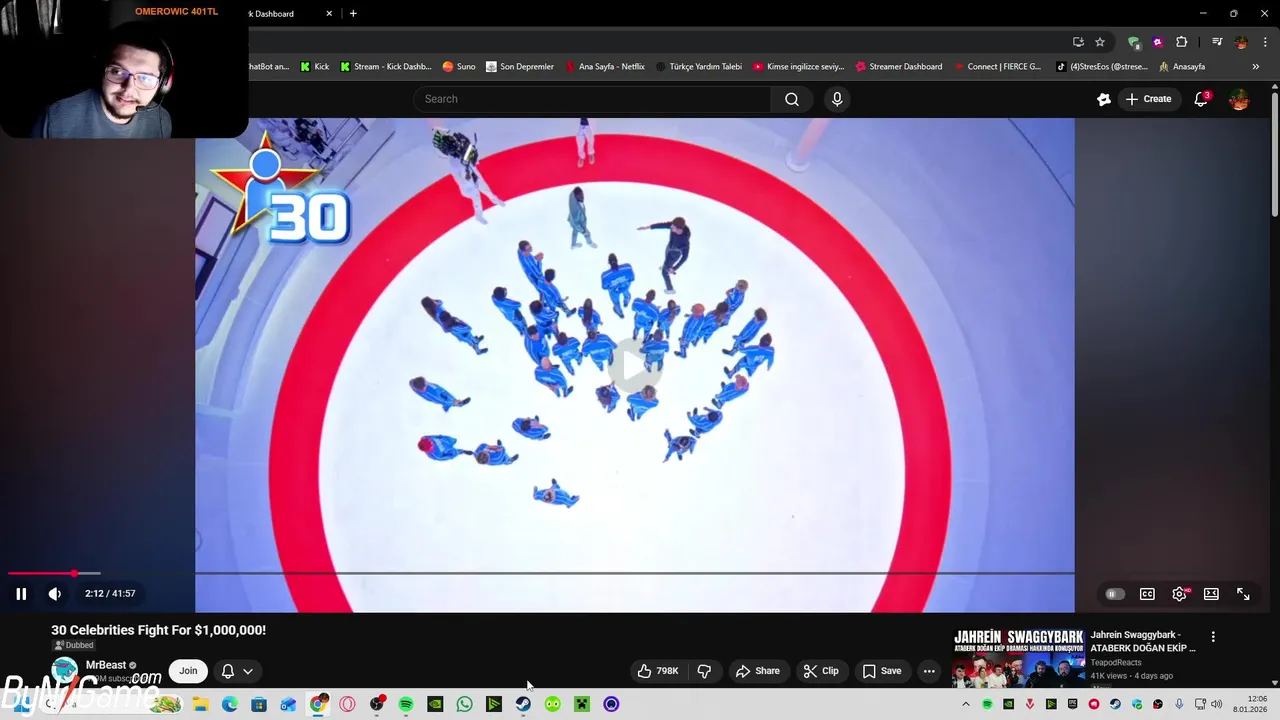Open Steam from the taskbar
The image size is (1280, 720).
(x=523, y=704)
